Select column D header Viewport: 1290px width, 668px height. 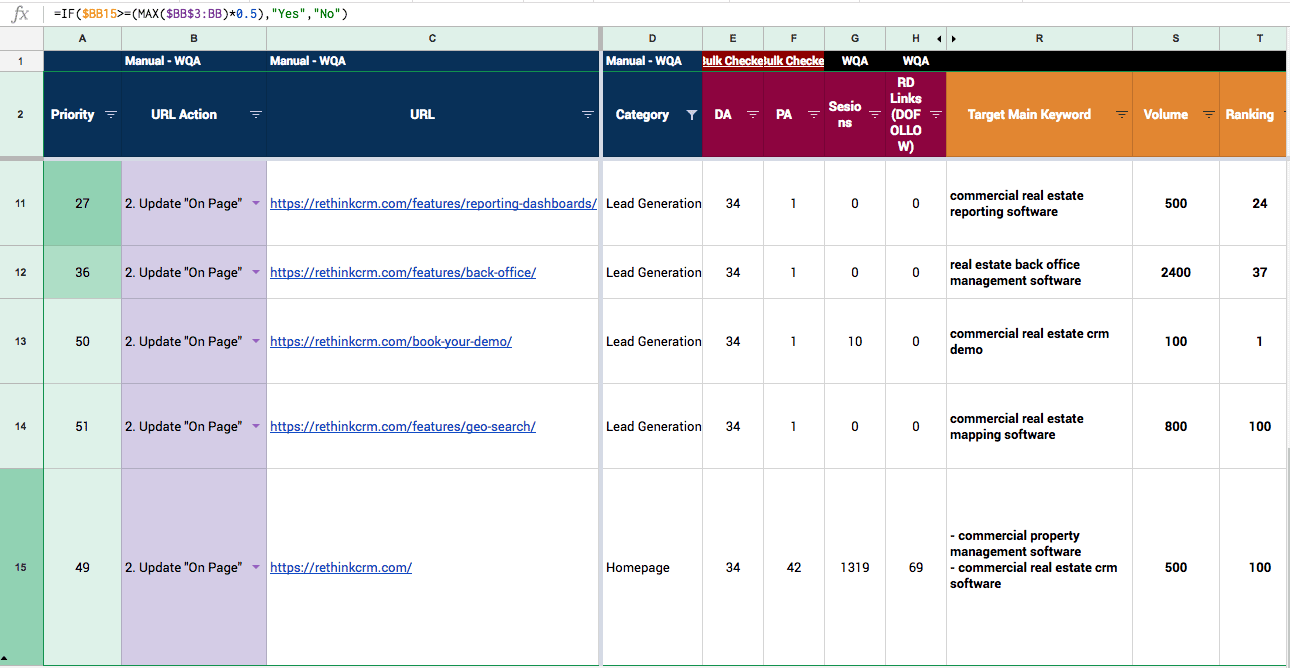click(652, 38)
